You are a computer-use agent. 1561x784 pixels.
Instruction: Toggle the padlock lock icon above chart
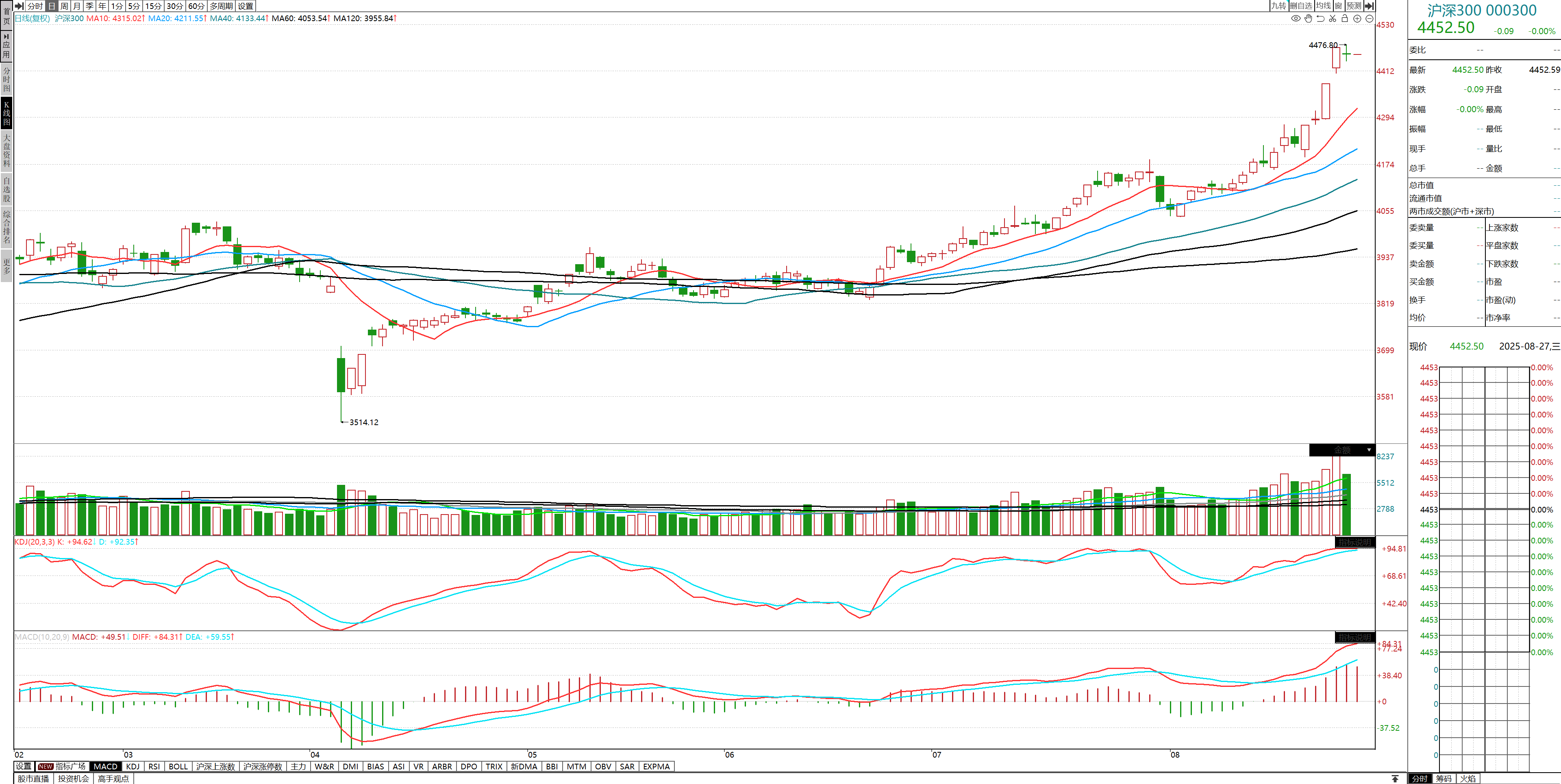click(x=1345, y=19)
